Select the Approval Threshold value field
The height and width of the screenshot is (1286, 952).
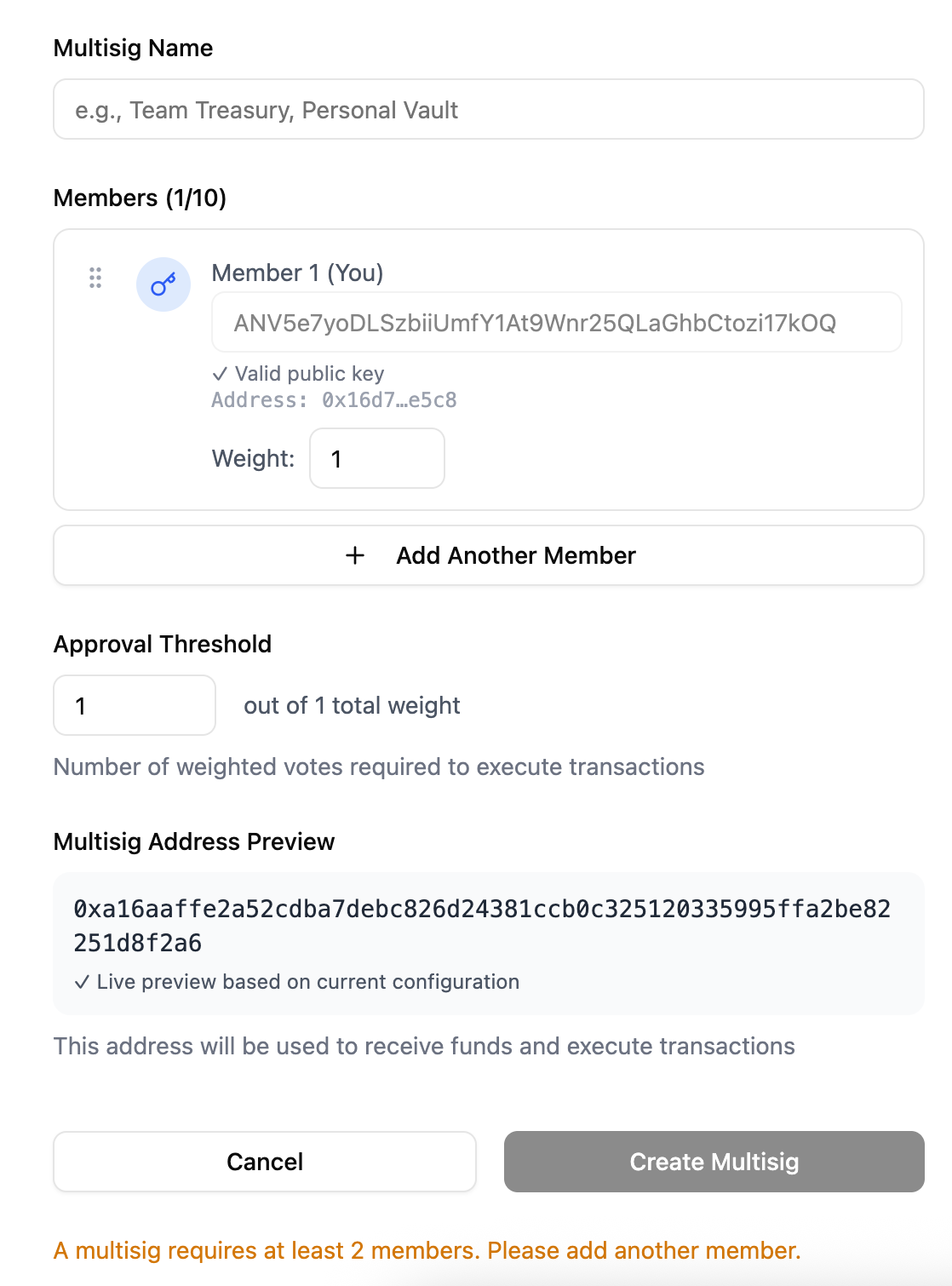click(135, 705)
